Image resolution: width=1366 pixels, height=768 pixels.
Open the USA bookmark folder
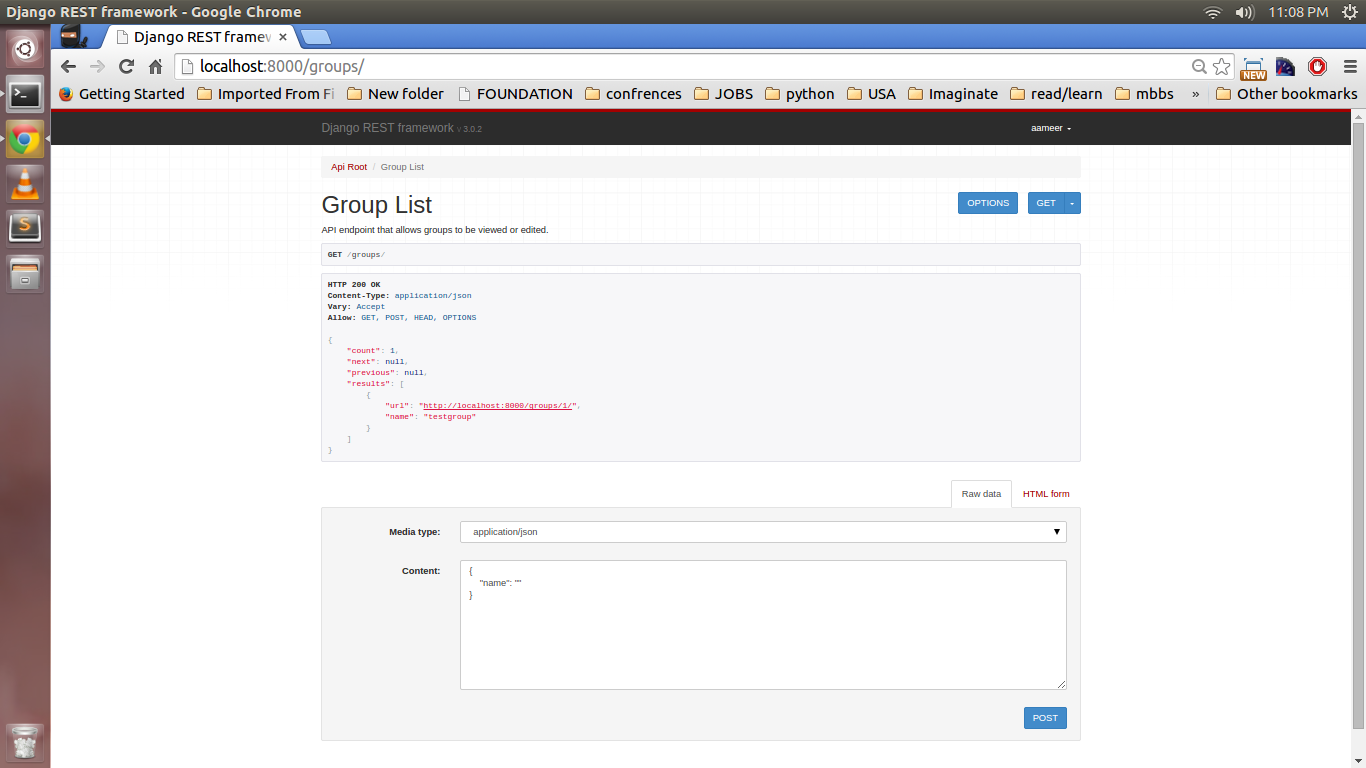click(x=871, y=94)
